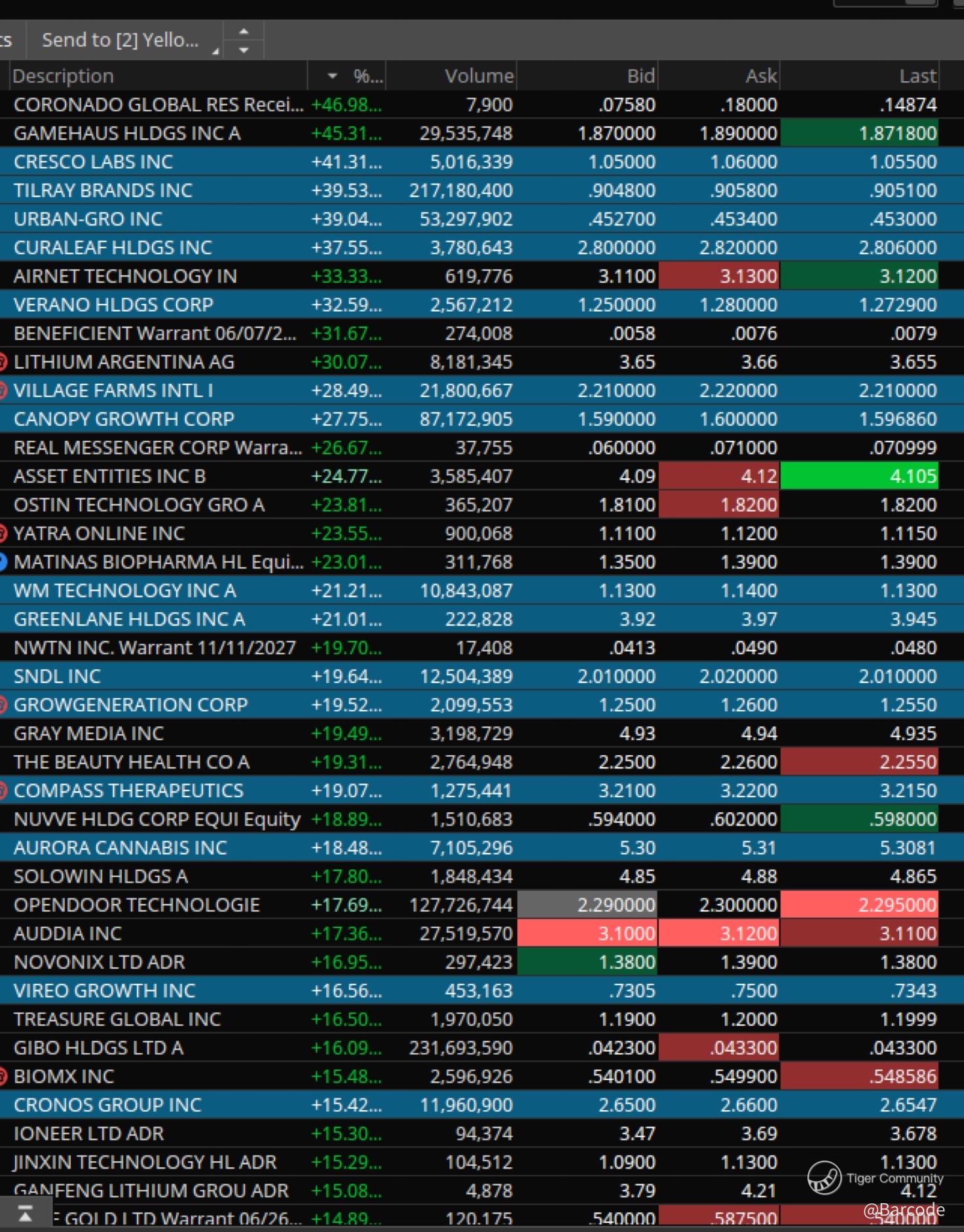This screenshot has width=964, height=1232.
Task: Open the "Send to [2] Yello..." dropdown
Action: [124, 40]
